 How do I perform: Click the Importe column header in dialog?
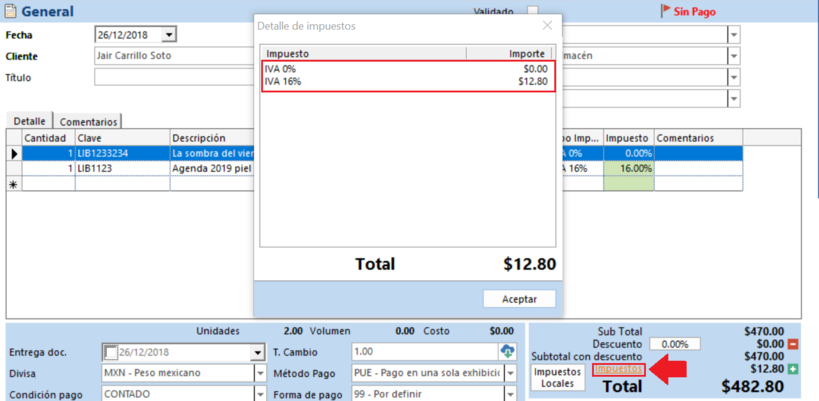pyautogui.click(x=509, y=53)
